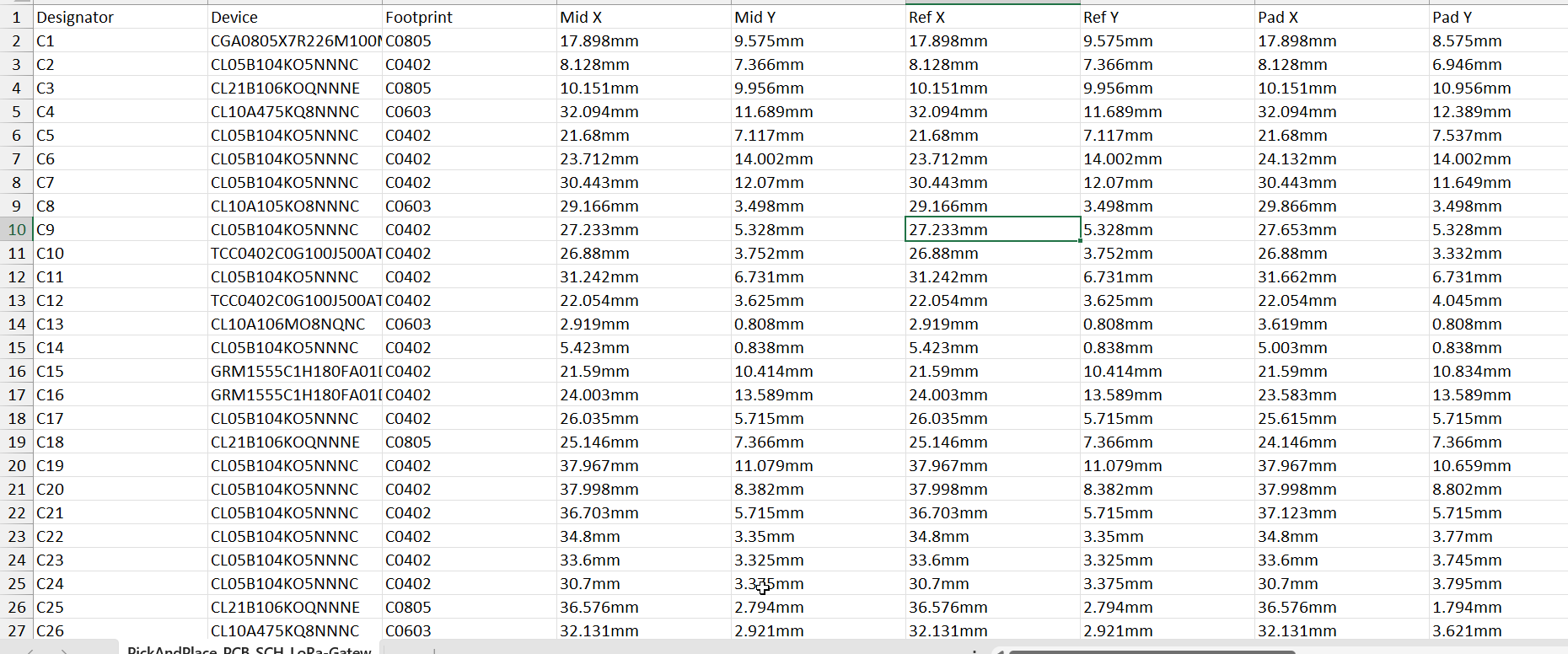Select Pad X value 5.003mm for C14

point(1341,347)
